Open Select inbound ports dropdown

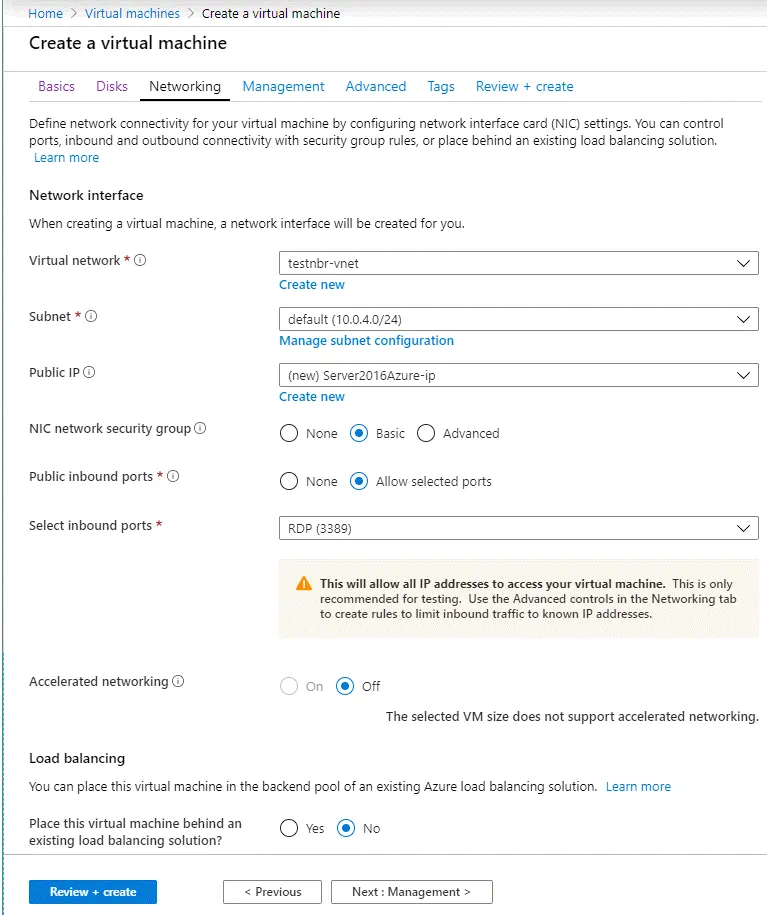pos(517,527)
